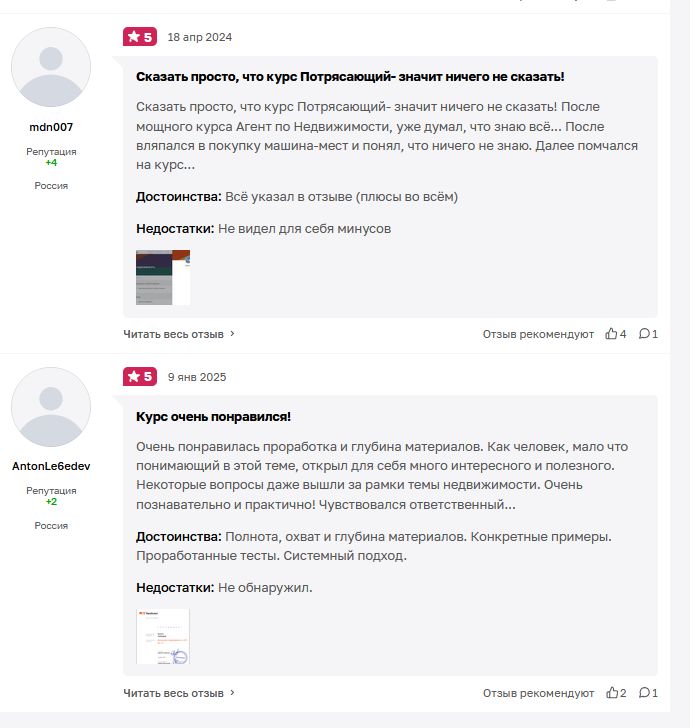The image size is (690, 728).
Task: Click the 5-star rating badge dated 9 янв 2025
Action: (x=139, y=377)
